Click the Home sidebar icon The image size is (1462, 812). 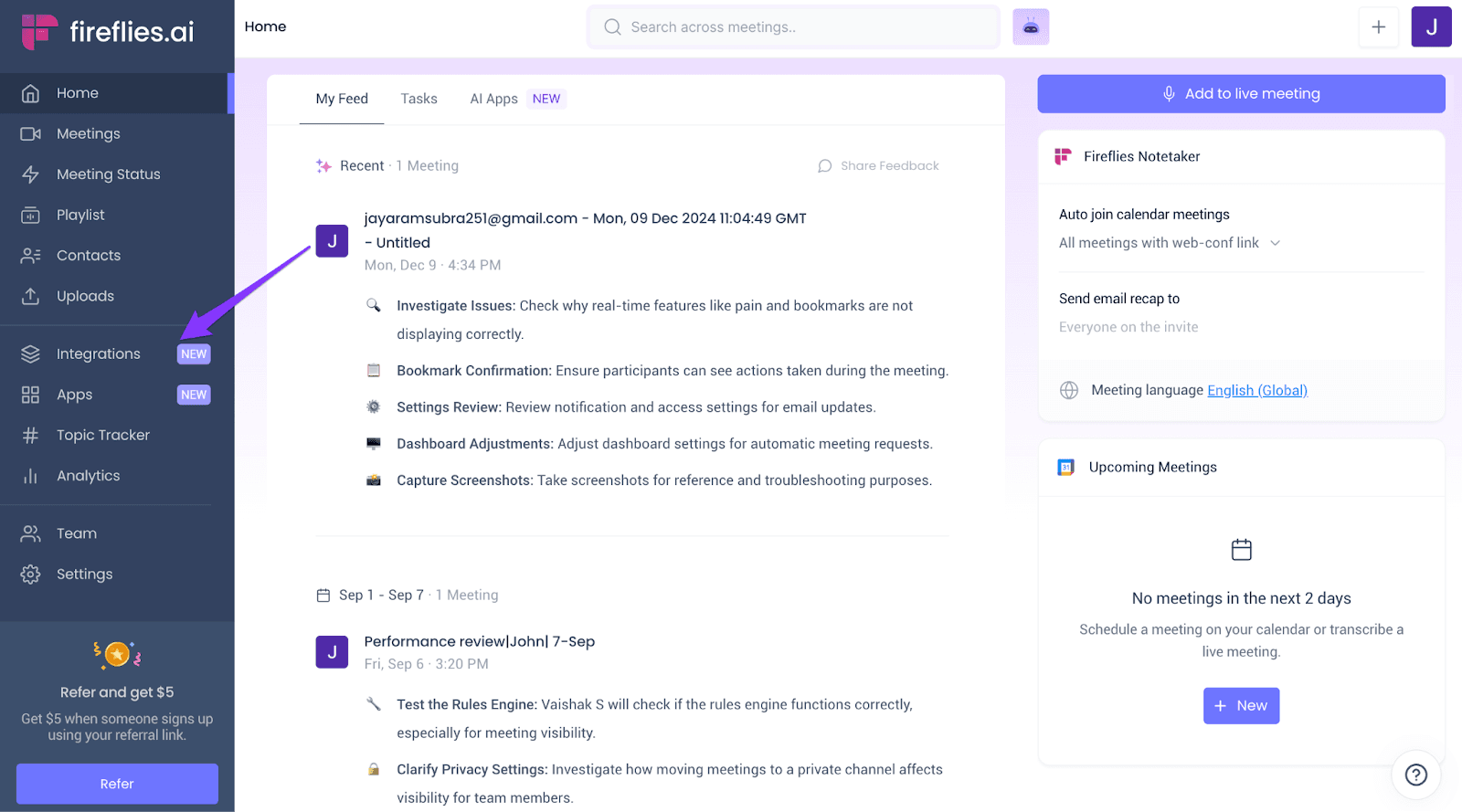pos(30,93)
